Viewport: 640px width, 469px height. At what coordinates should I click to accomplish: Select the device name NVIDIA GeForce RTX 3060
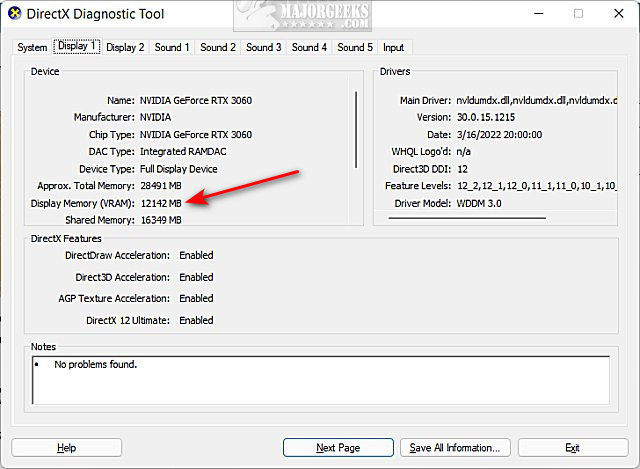(196, 100)
